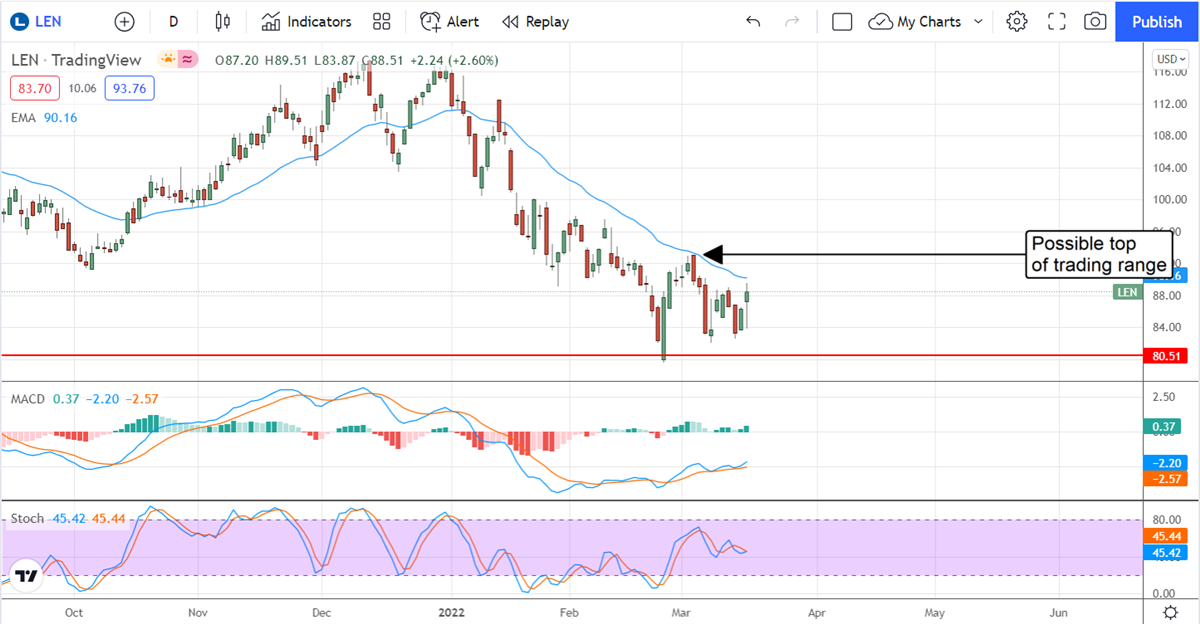Screen dimensions: 1200x624
Task: Open the indicator templates grid icon
Action: tap(381, 21)
